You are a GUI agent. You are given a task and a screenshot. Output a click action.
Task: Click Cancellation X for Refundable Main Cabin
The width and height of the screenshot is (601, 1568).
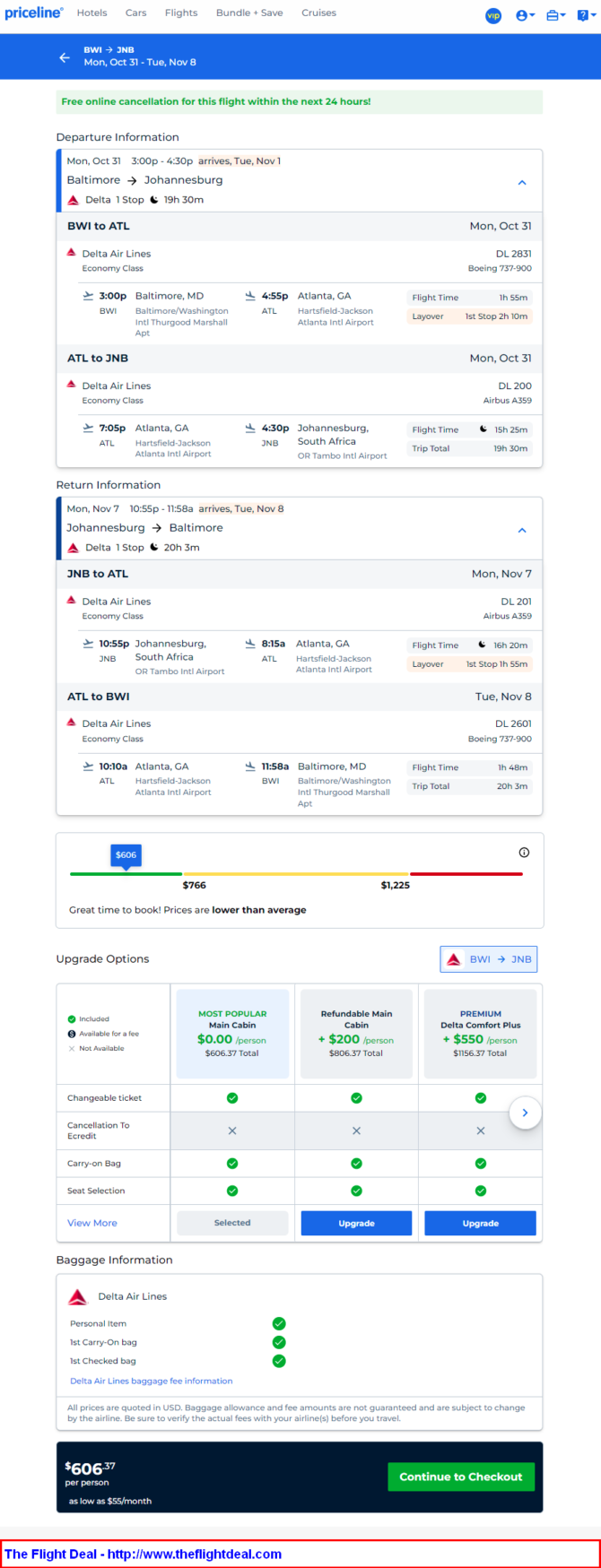click(356, 1131)
